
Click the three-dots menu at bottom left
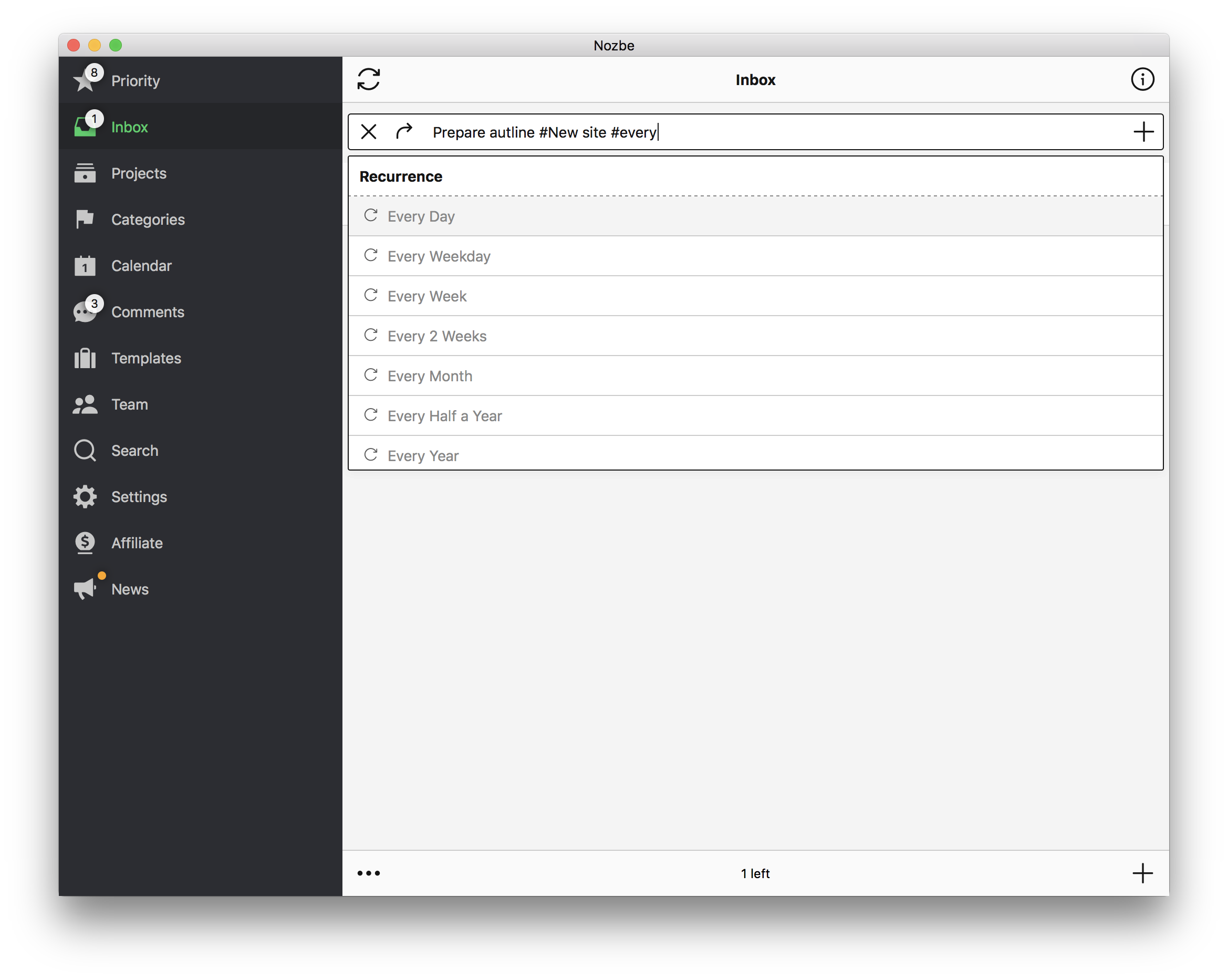click(x=369, y=873)
